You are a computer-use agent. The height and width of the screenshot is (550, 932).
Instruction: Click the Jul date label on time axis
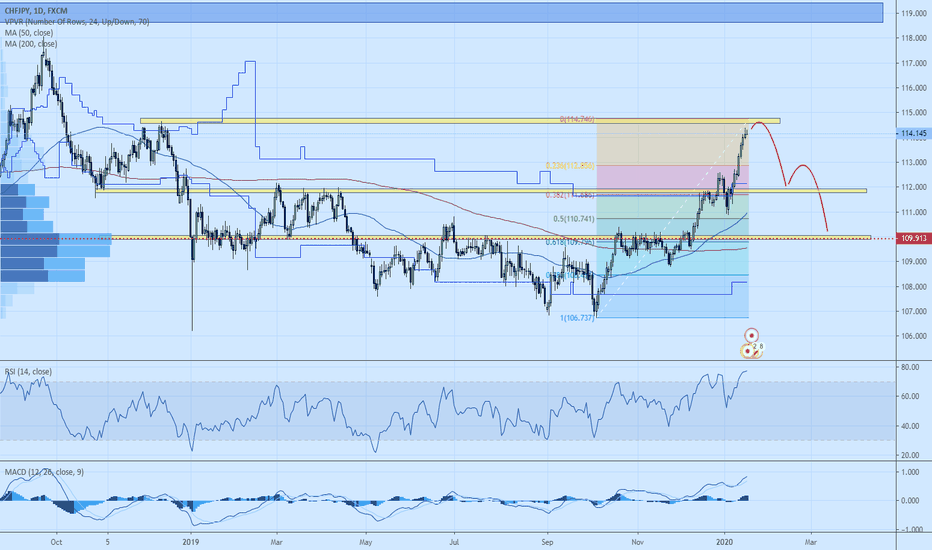[x=454, y=542]
